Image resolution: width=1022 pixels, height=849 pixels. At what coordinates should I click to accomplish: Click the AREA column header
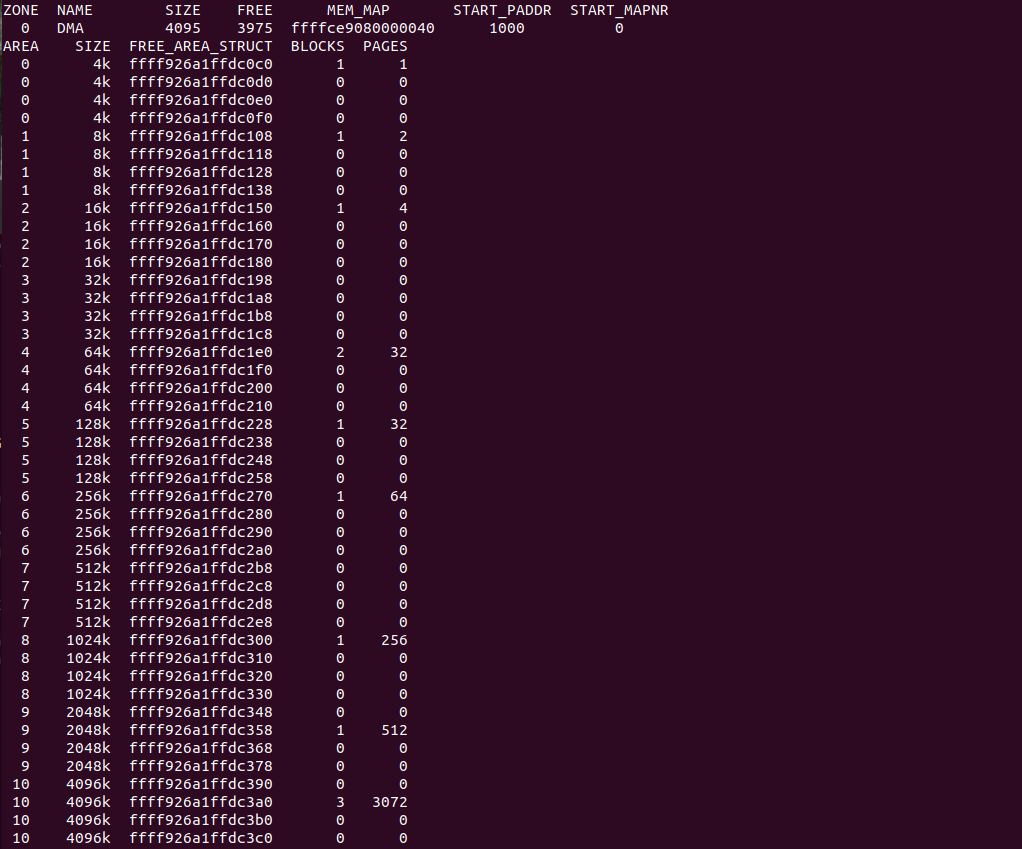coord(21,46)
